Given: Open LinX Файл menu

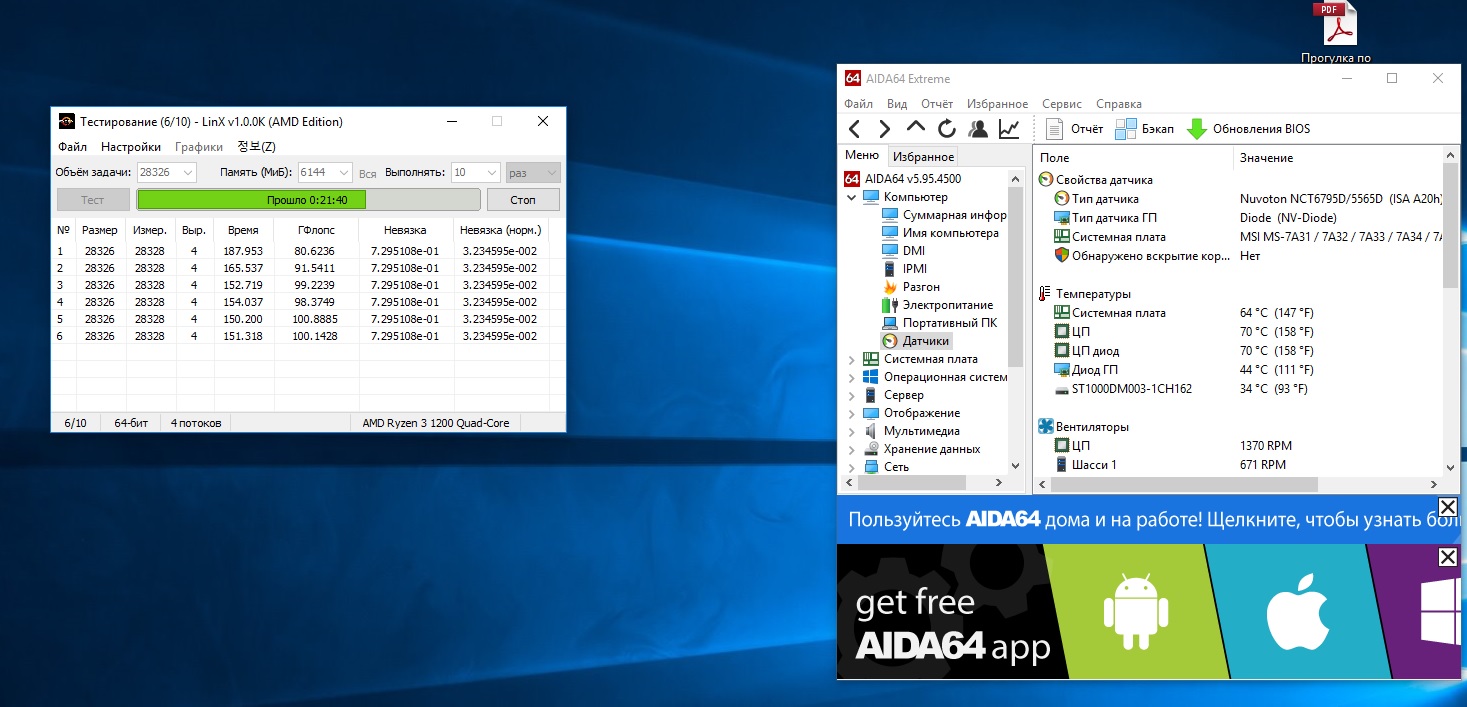Looking at the screenshot, I should 72,147.
